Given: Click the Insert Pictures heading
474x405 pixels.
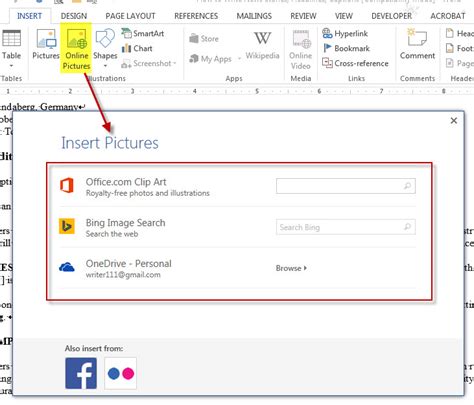Looking at the screenshot, I should (x=110, y=143).
